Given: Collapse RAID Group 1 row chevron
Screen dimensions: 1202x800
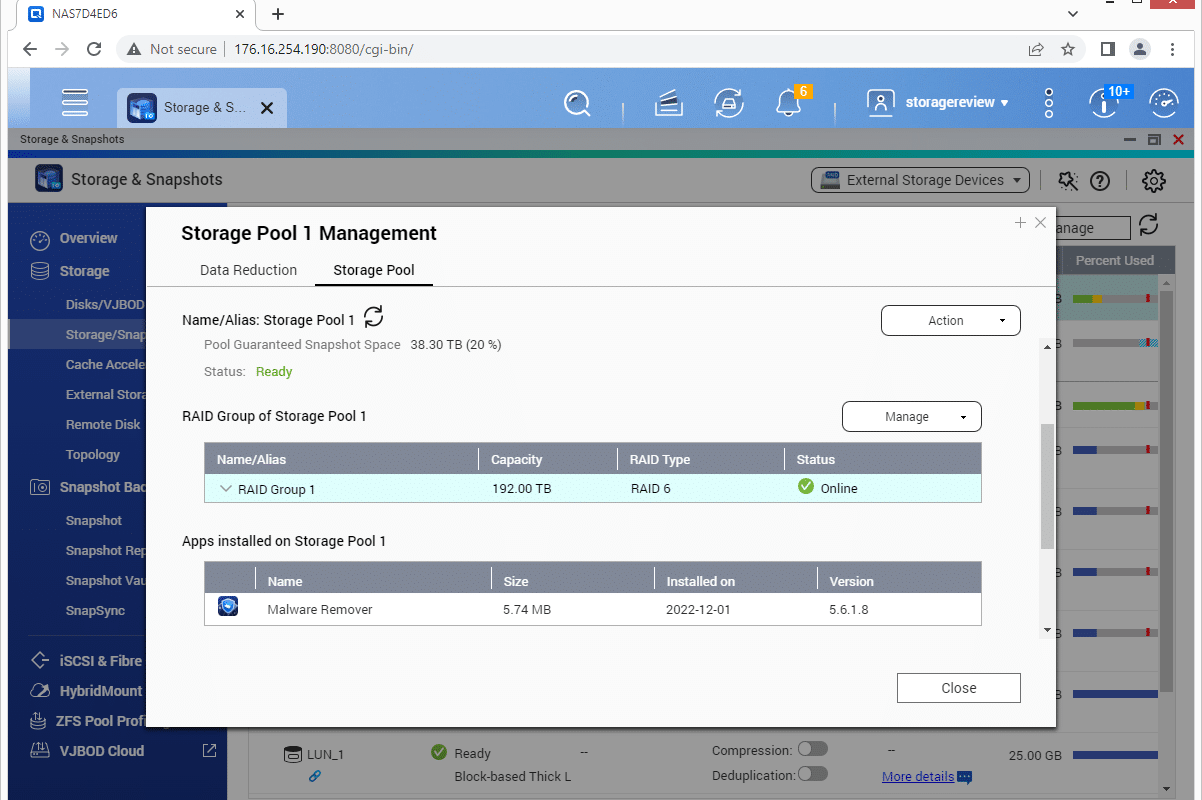Looking at the screenshot, I should (225, 489).
